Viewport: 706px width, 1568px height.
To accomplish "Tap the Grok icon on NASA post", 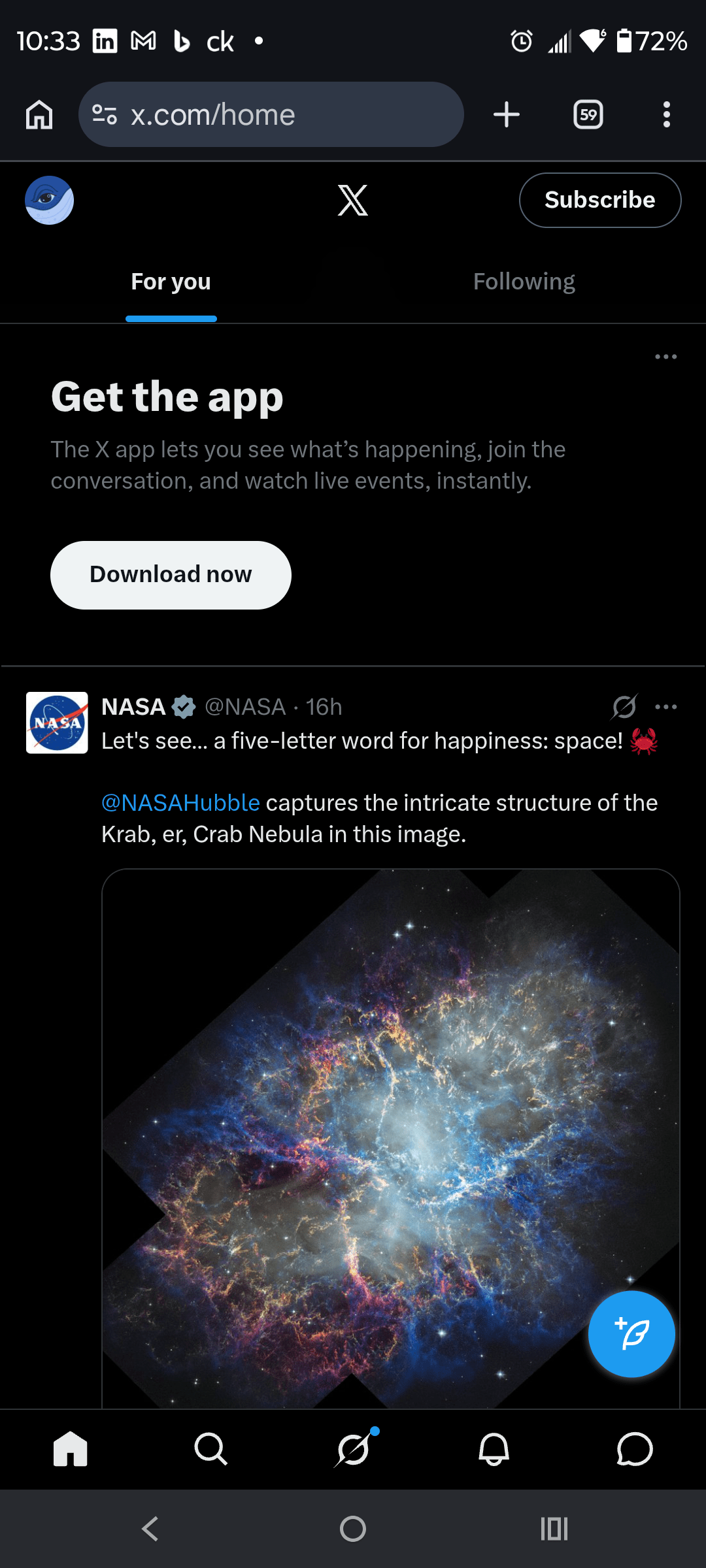I will pyautogui.click(x=624, y=706).
